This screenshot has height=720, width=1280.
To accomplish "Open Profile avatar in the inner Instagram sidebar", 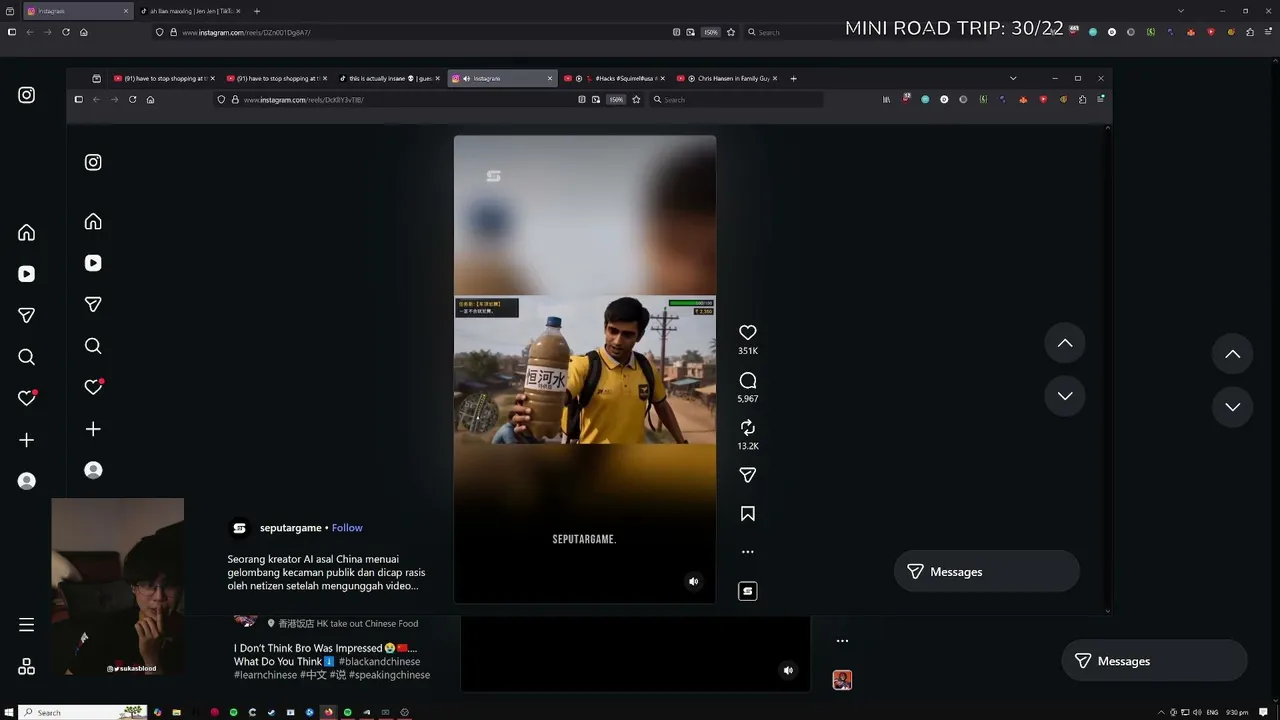I will (93, 470).
